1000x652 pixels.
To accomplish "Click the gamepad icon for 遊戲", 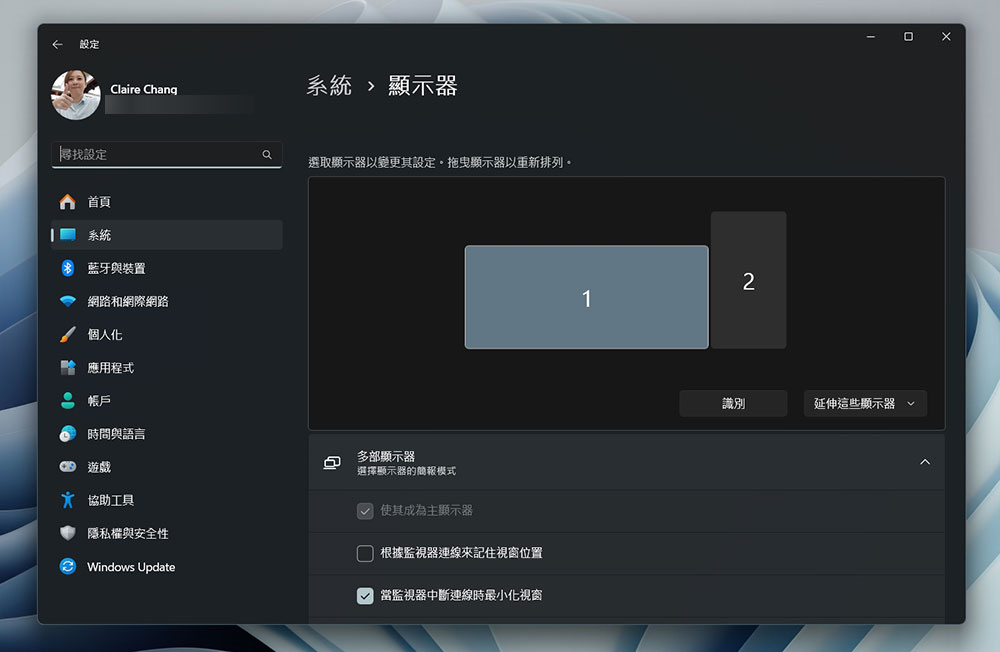I will [68, 467].
